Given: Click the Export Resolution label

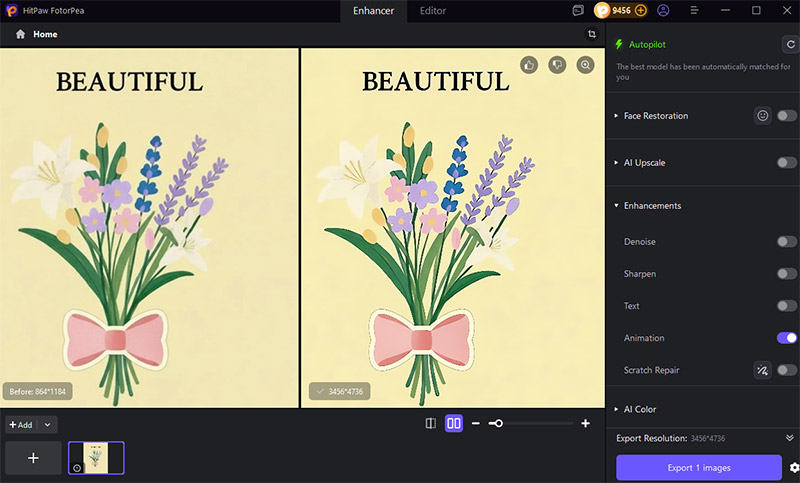Looking at the screenshot, I should pos(652,438).
